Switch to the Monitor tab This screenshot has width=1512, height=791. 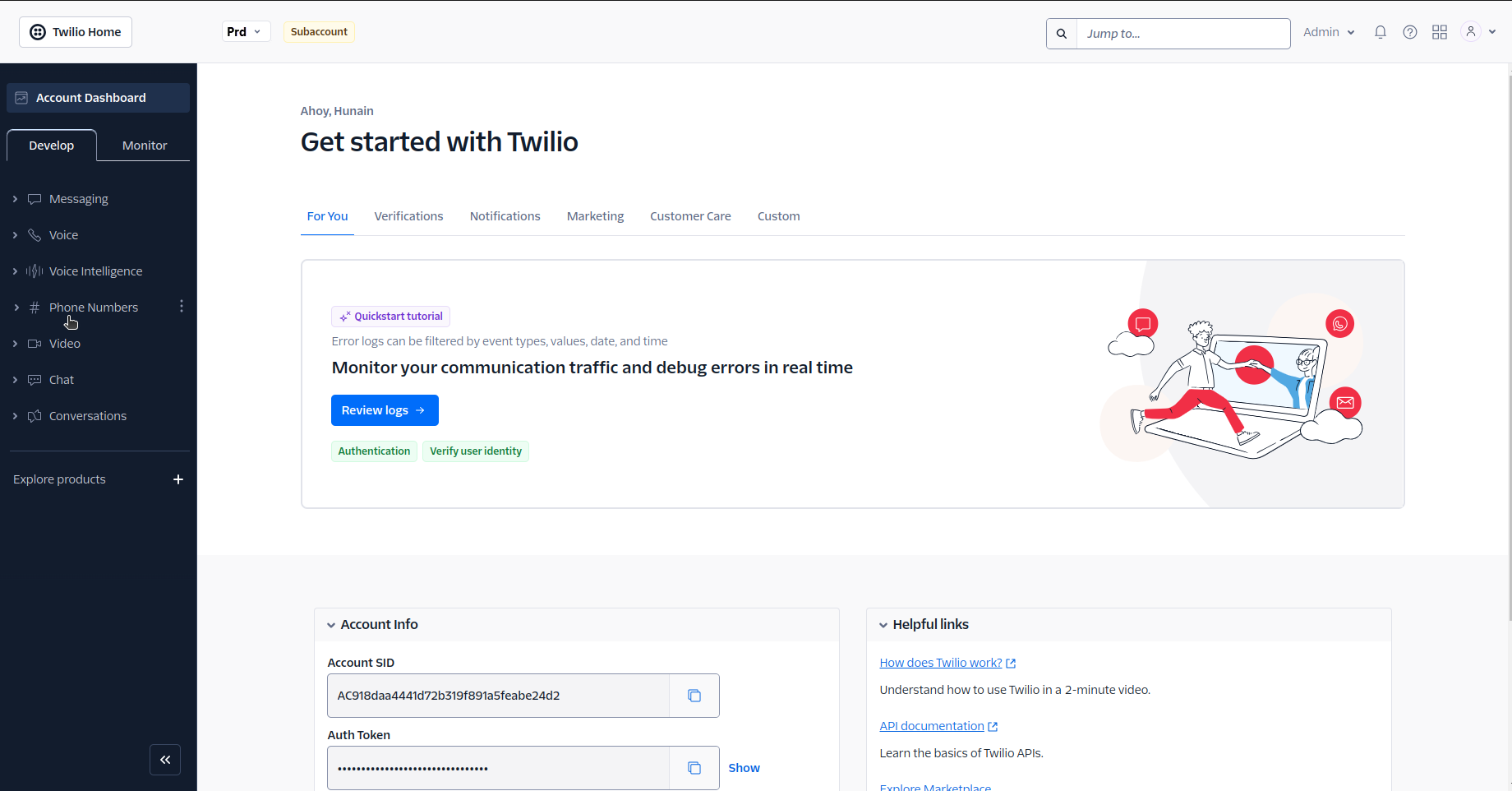[x=145, y=146]
